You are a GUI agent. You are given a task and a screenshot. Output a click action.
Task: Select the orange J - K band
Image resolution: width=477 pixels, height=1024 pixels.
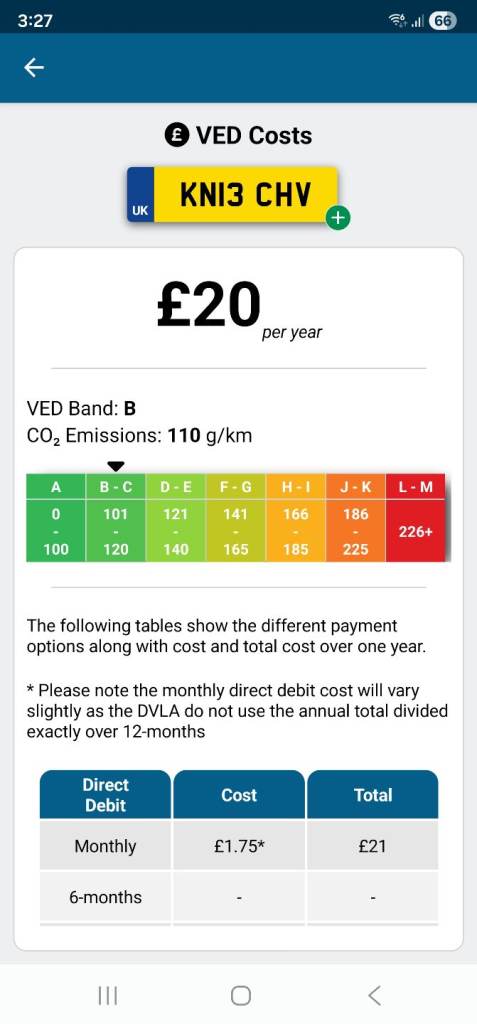click(x=356, y=517)
